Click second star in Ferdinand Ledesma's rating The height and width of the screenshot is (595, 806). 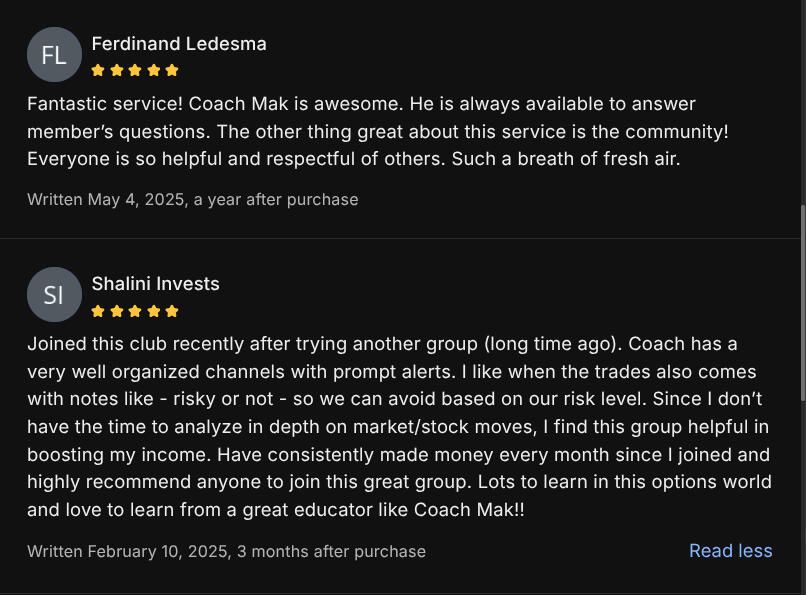[116, 70]
